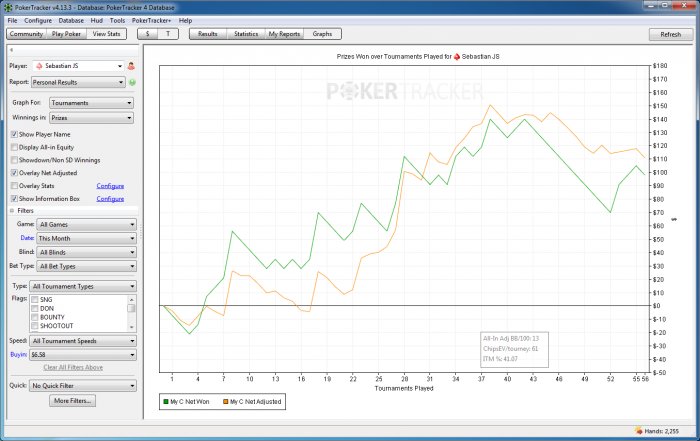700x441 pixels.
Task: Select the $ cash games button
Action: [x=148, y=34]
